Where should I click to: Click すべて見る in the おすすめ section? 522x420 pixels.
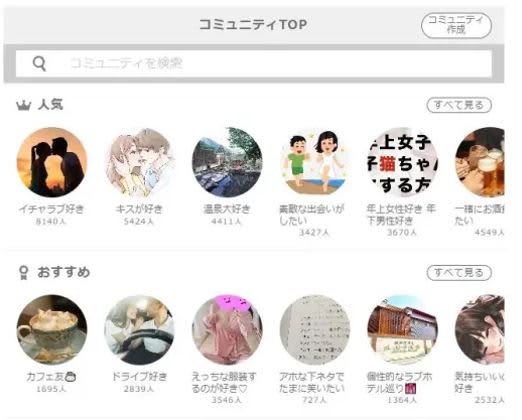click(459, 273)
